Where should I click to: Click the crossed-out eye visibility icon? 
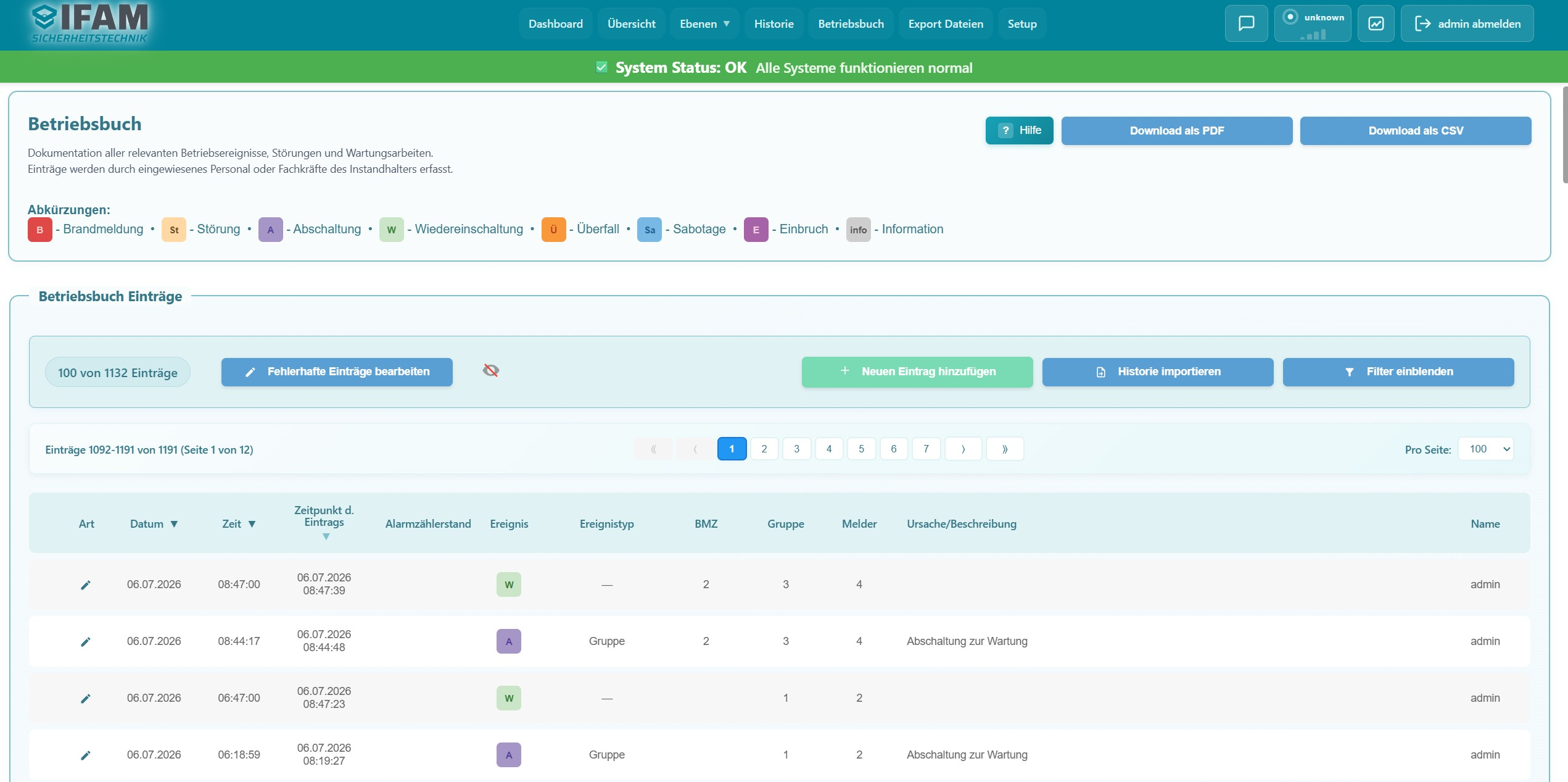tap(491, 370)
